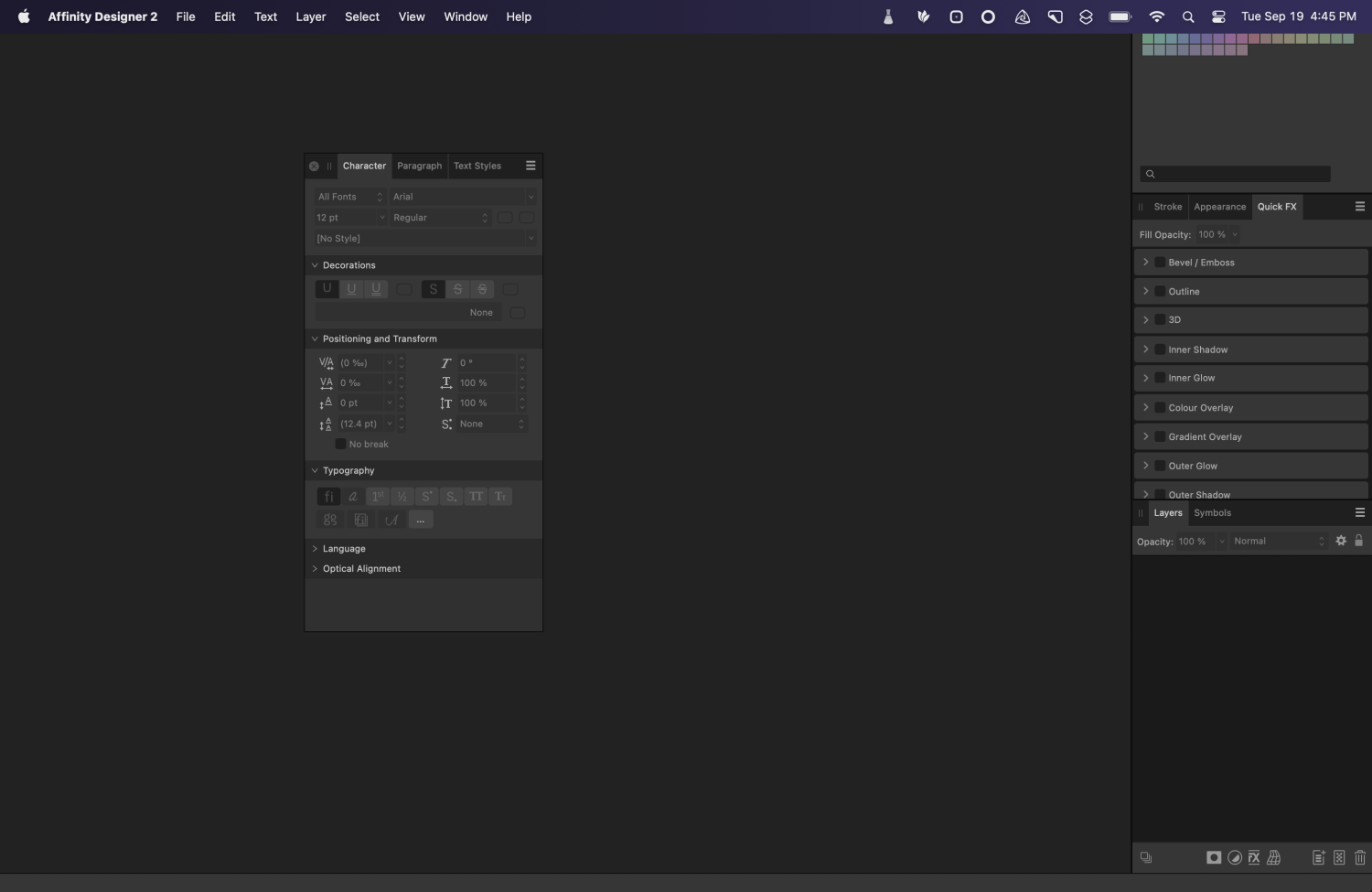Delete selected layer with trash icon

[x=1360, y=857]
